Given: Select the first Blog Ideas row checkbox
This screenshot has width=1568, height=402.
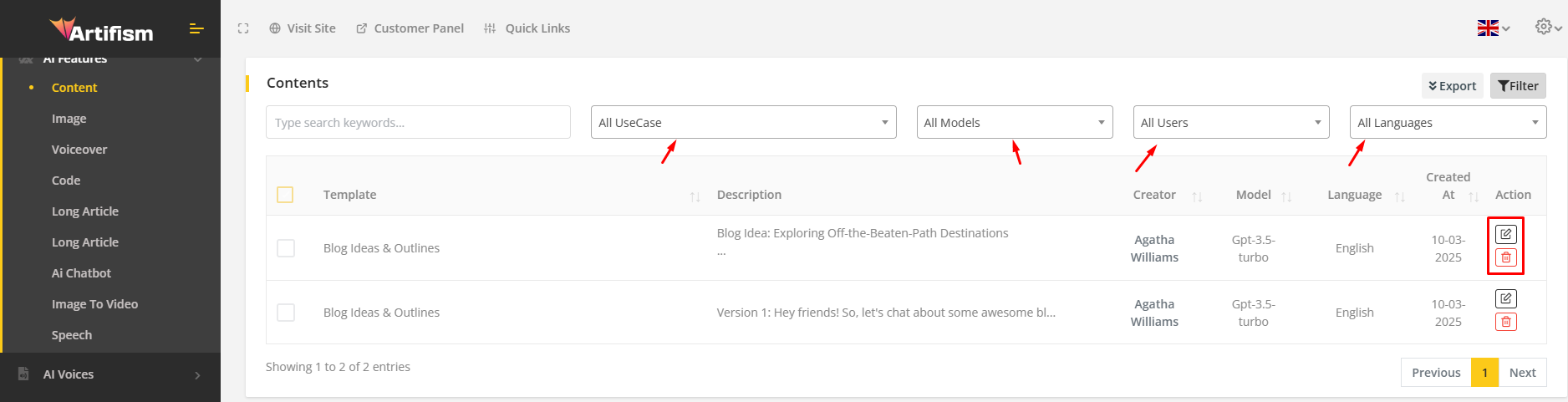Looking at the screenshot, I should tap(286, 248).
